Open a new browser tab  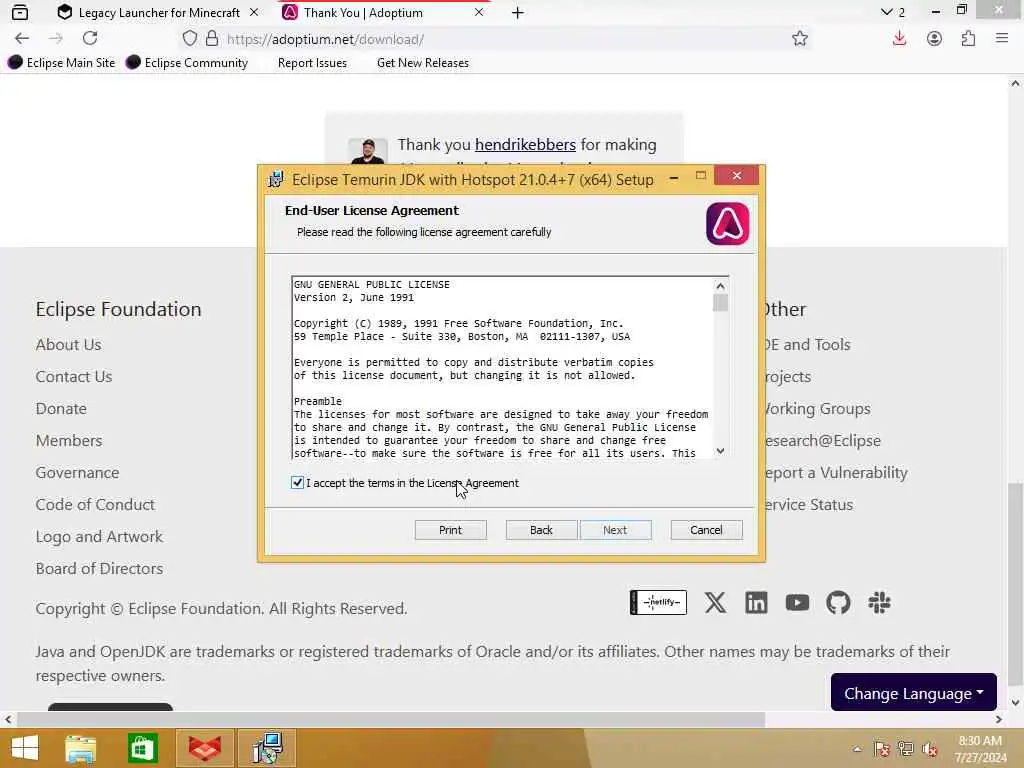pyautogui.click(x=518, y=12)
